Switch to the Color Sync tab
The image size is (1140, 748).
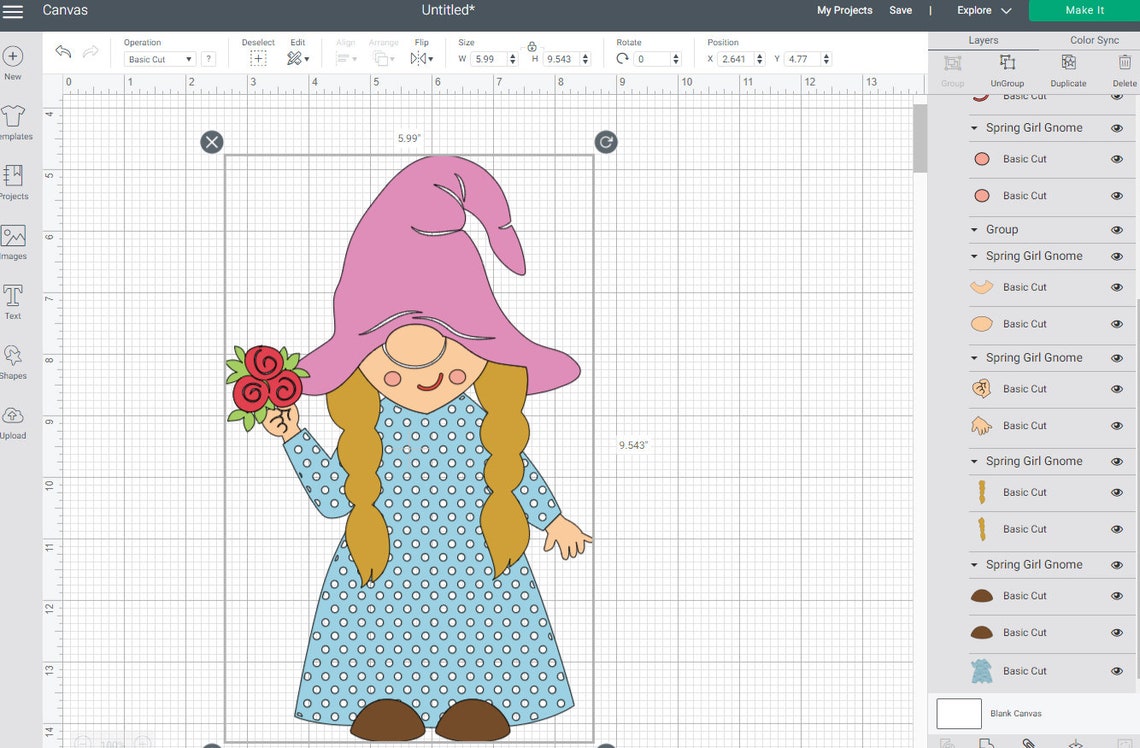pos(1094,39)
